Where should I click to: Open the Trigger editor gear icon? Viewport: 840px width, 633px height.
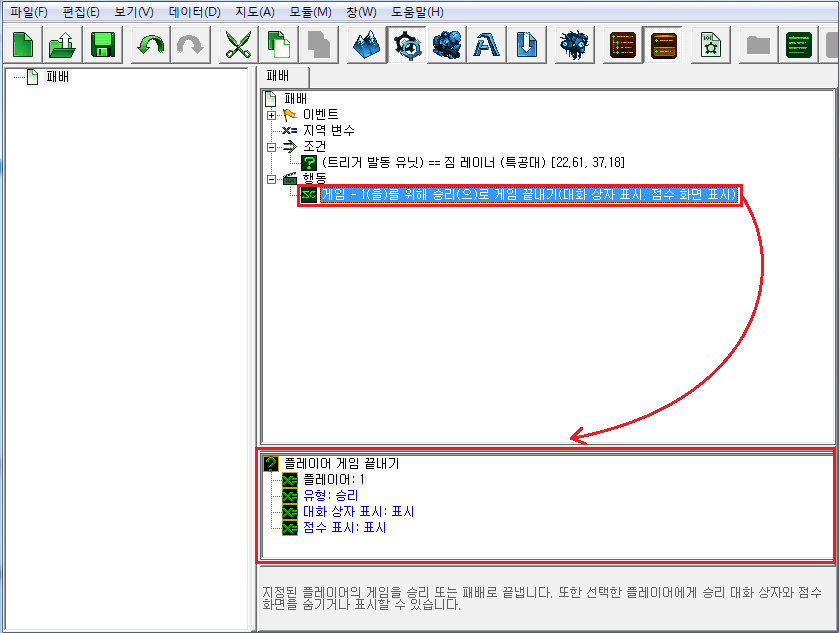[x=407, y=44]
